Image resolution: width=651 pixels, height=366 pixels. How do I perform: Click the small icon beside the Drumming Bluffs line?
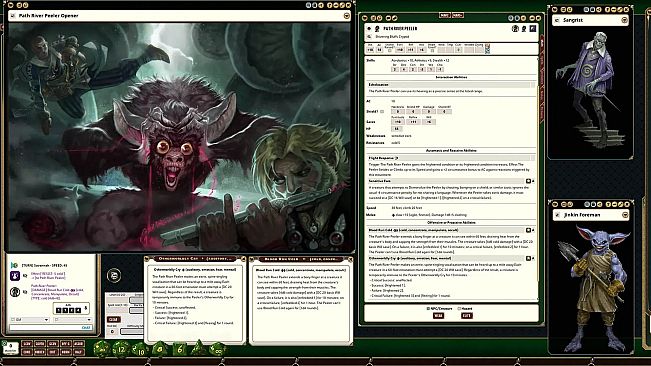[x=369, y=37]
